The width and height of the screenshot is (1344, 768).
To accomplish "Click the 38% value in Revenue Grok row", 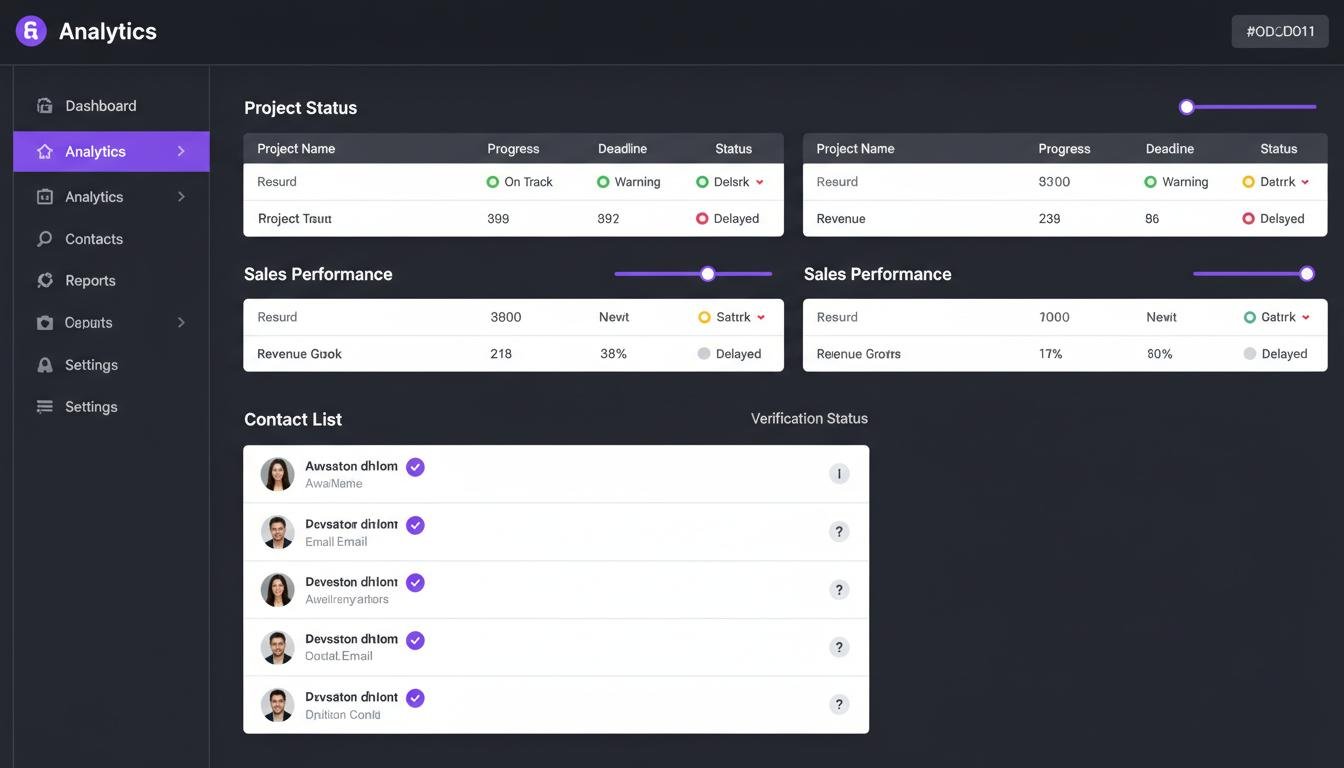I will pos(613,354).
